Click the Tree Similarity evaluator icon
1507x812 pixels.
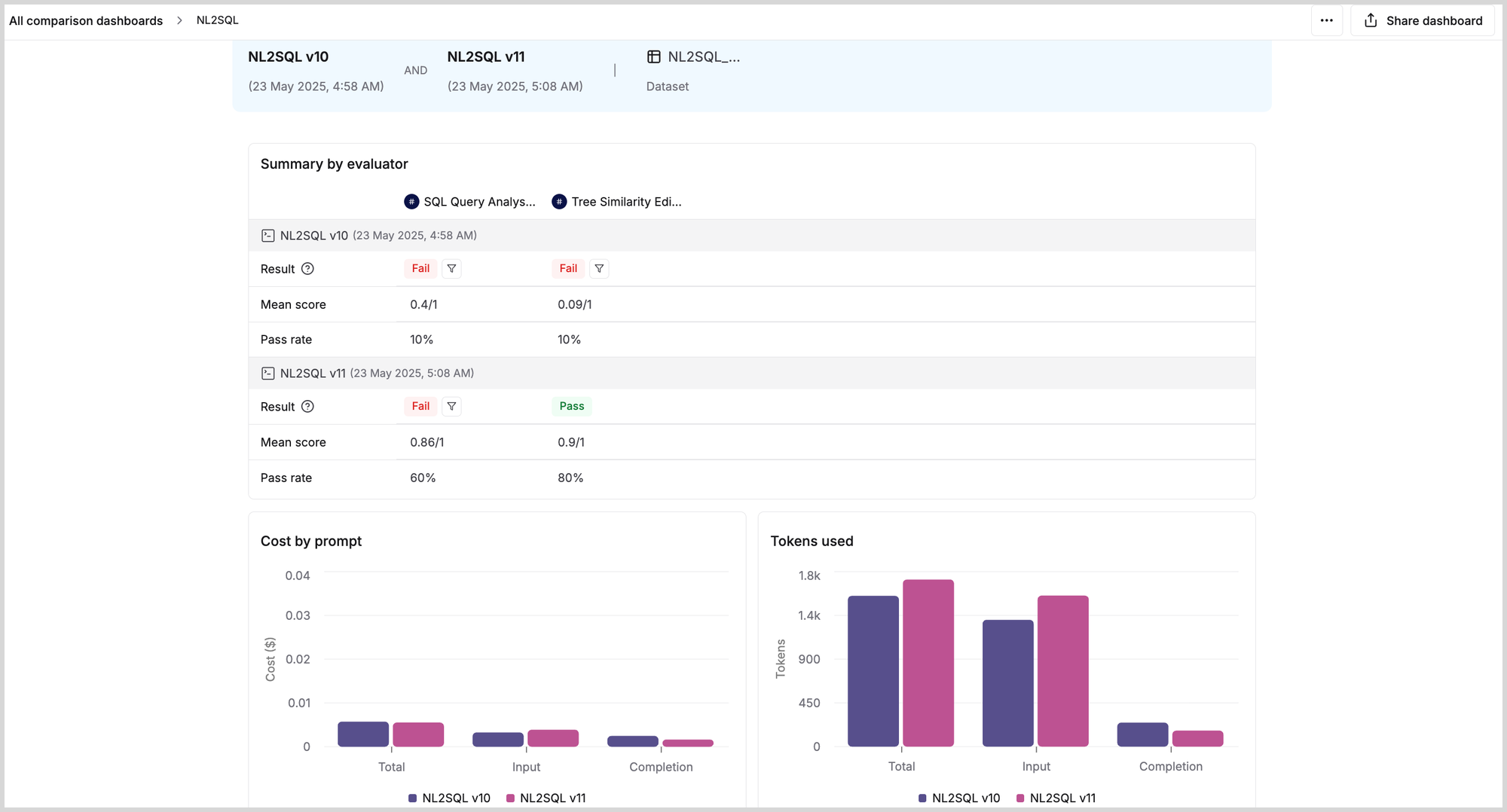point(559,202)
